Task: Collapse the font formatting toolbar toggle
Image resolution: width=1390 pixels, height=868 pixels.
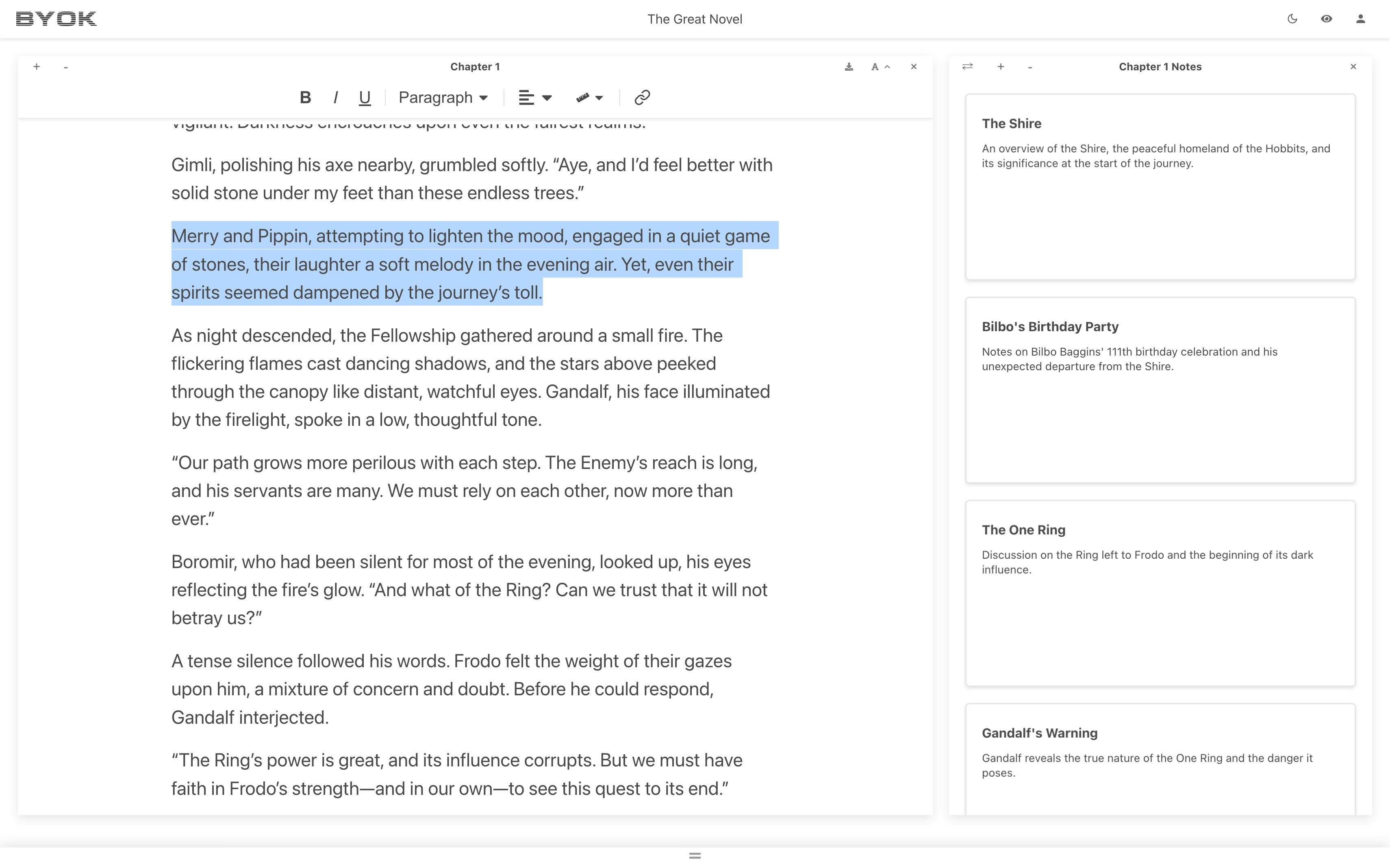Action: point(881,67)
